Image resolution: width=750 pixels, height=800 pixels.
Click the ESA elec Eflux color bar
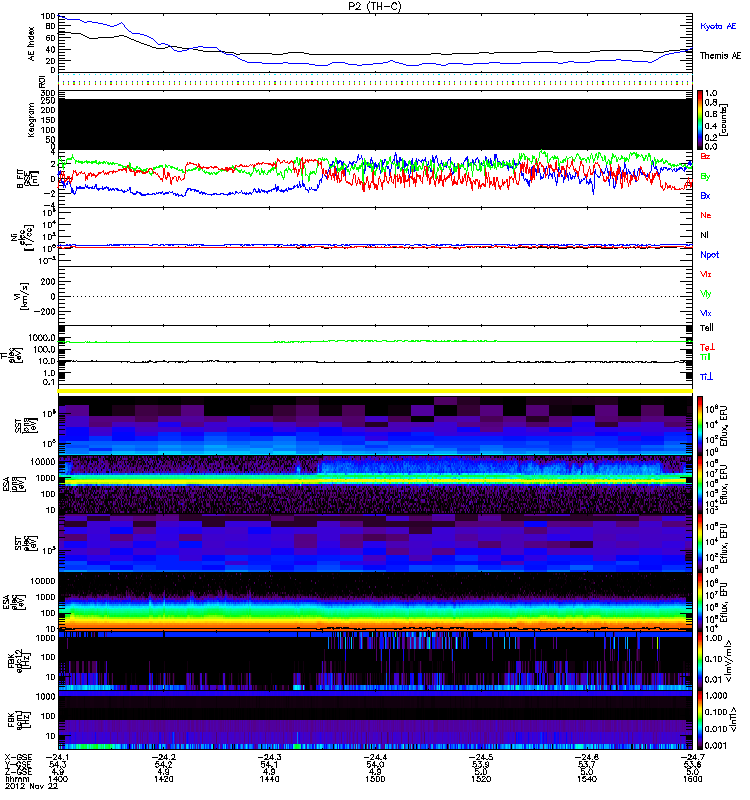(x=699, y=602)
